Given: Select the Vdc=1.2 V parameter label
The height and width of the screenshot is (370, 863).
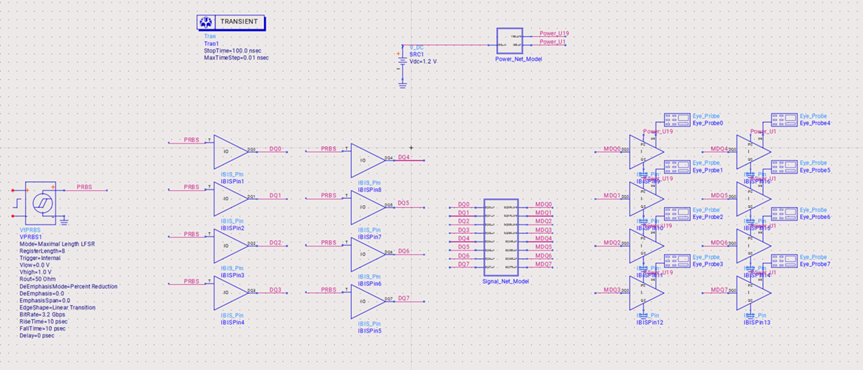Looking at the screenshot, I should tap(423, 61).
